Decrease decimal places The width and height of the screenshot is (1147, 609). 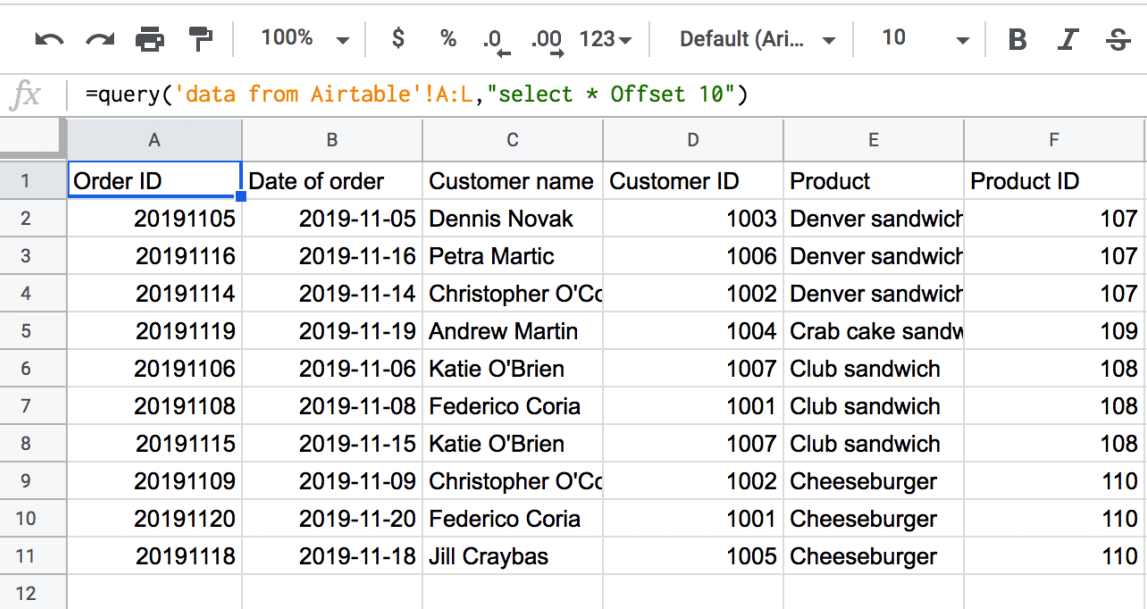point(496,41)
